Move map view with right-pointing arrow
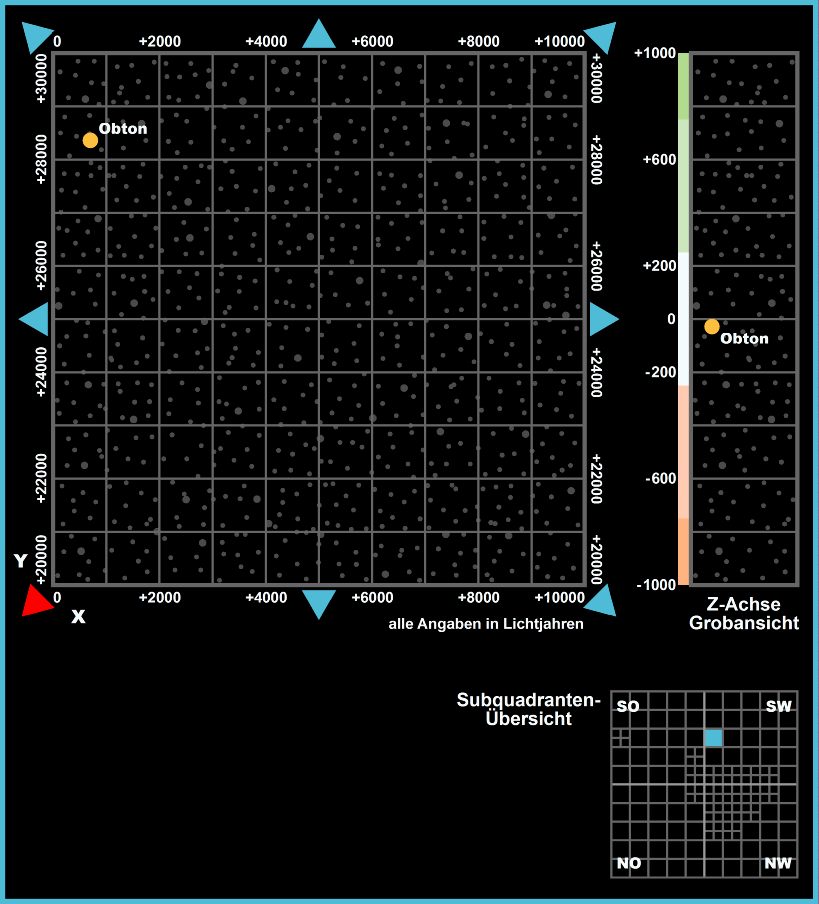The image size is (819, 904). (x=603, y=319)
